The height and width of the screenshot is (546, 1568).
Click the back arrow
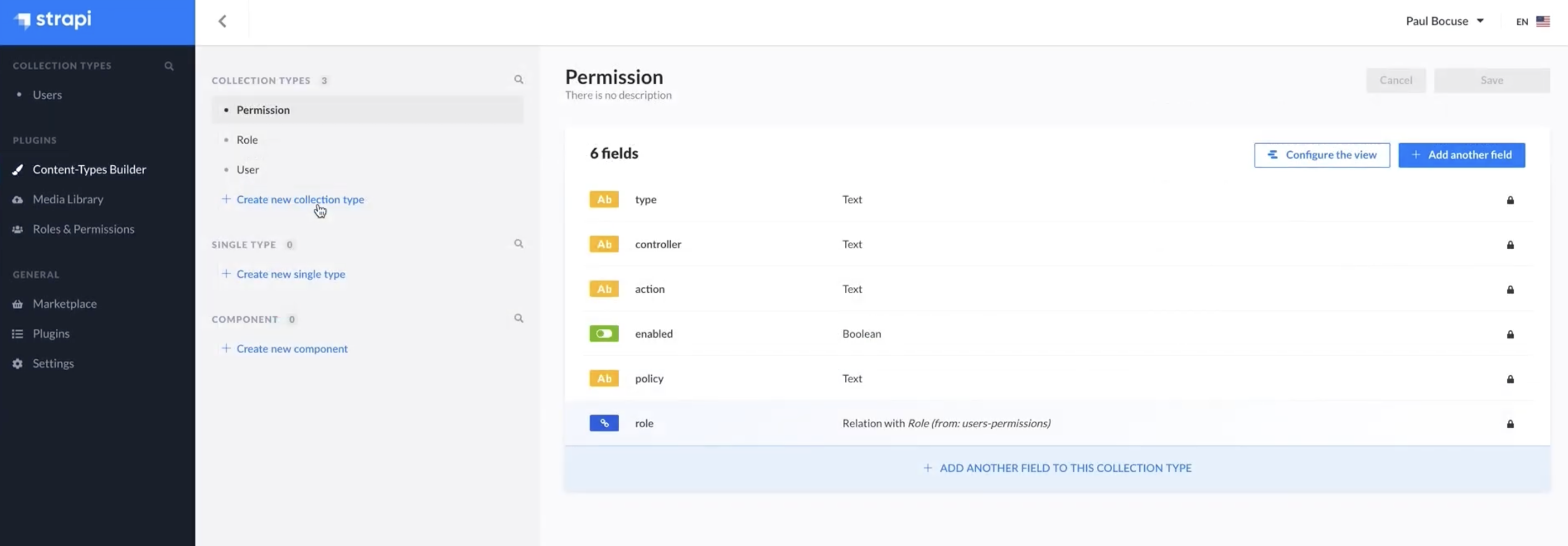[x=222, y=20]
